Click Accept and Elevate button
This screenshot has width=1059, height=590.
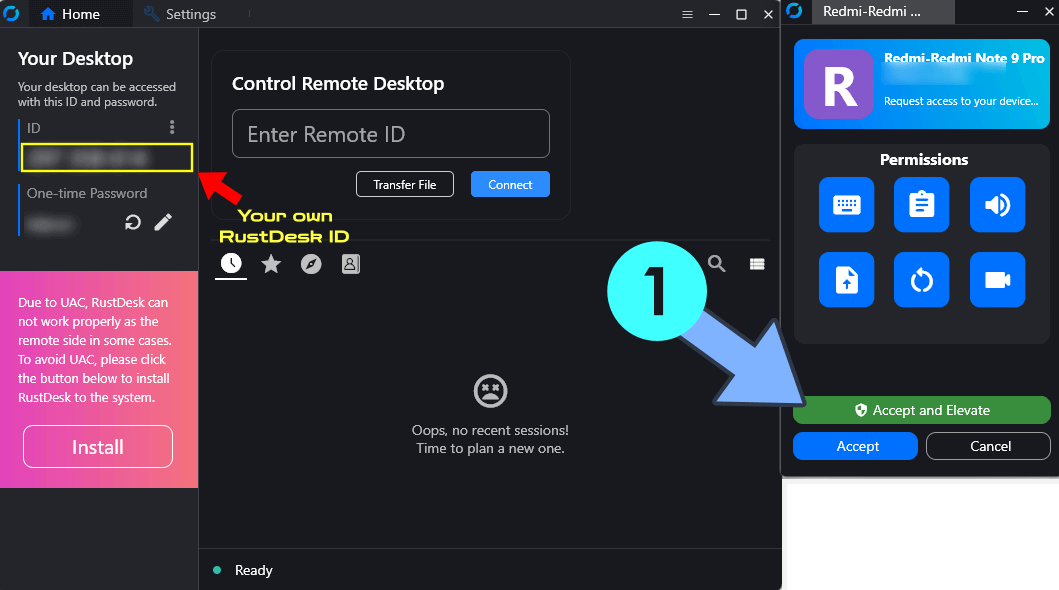point(921,410)
